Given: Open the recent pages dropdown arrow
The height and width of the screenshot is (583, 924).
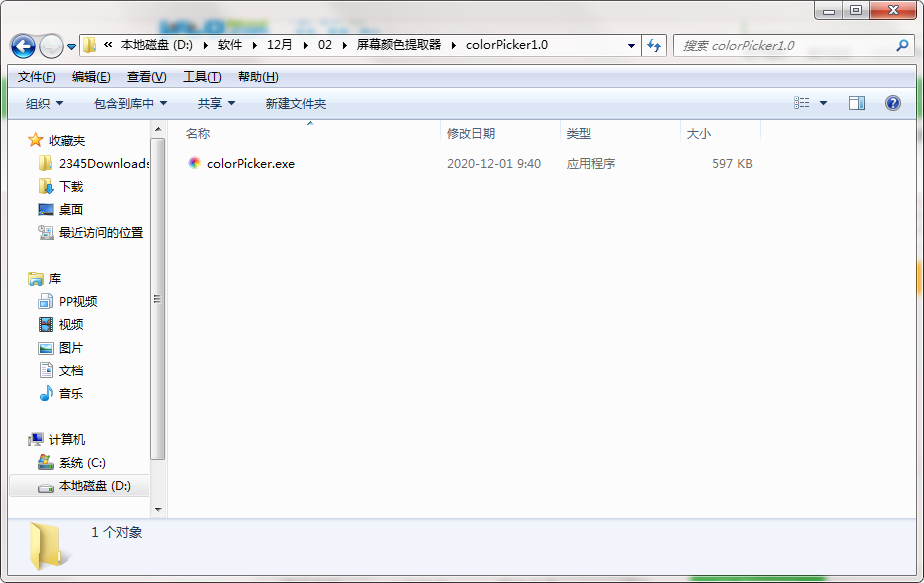Looking at the screenshot, I should pos(71,47).
